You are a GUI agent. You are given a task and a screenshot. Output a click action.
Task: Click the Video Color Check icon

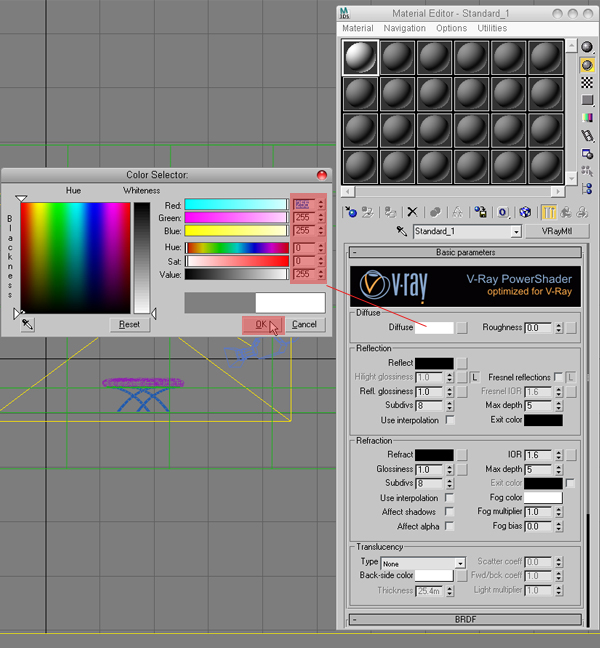point(587,118)
